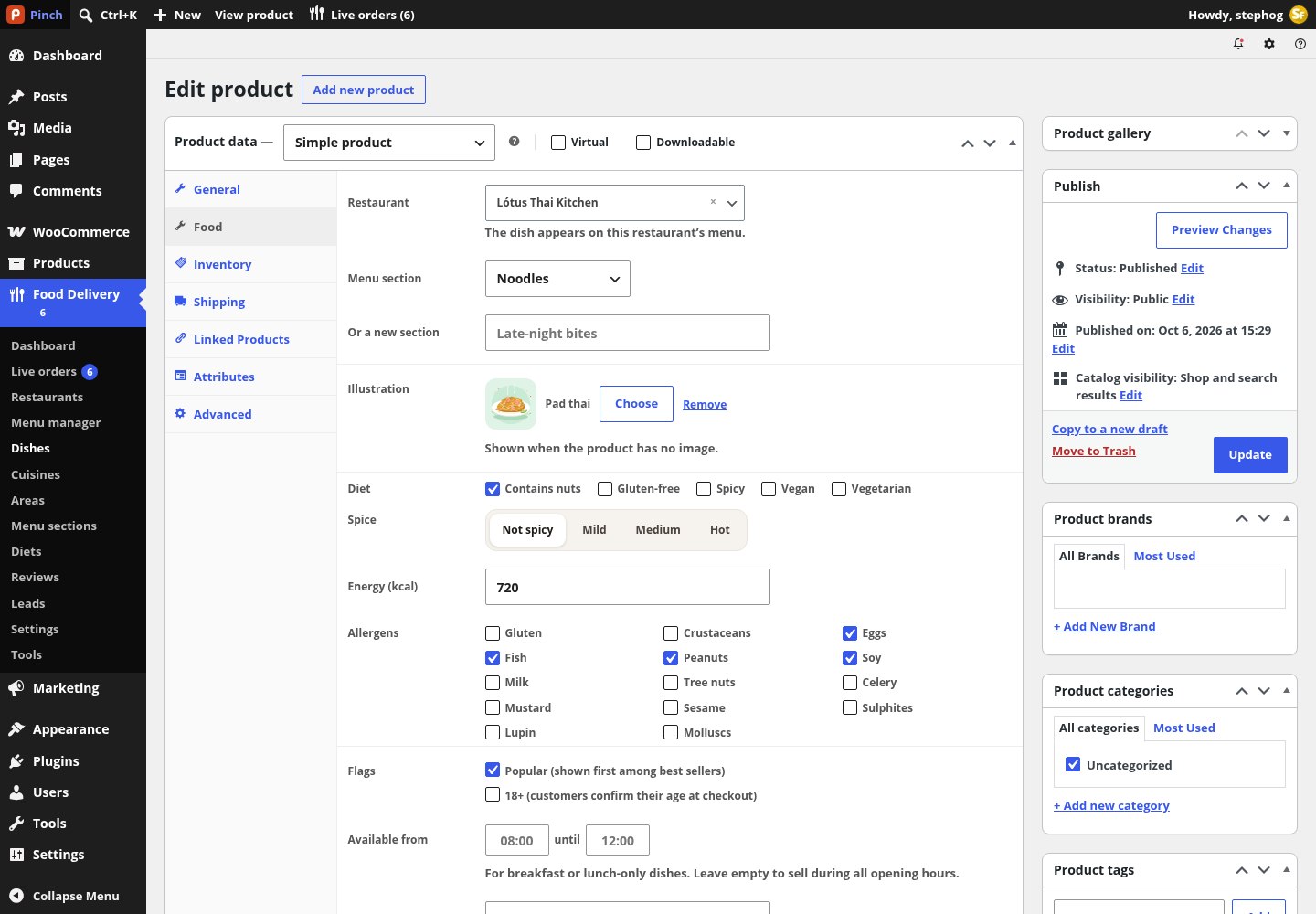
Task: Set spice level to Hot
Action: coord(720,530)
